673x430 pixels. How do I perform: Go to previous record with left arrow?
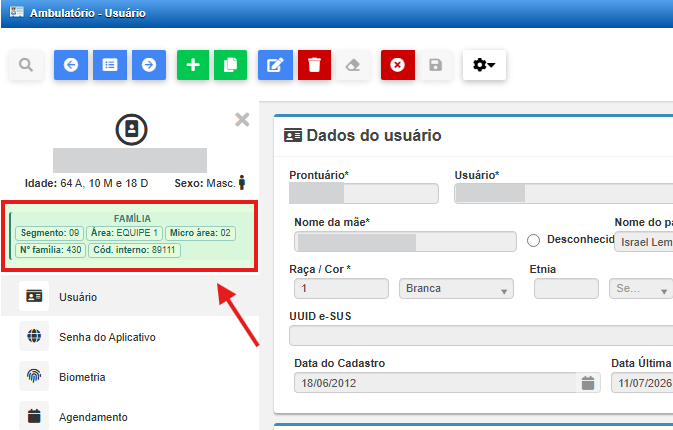[71, 65]
